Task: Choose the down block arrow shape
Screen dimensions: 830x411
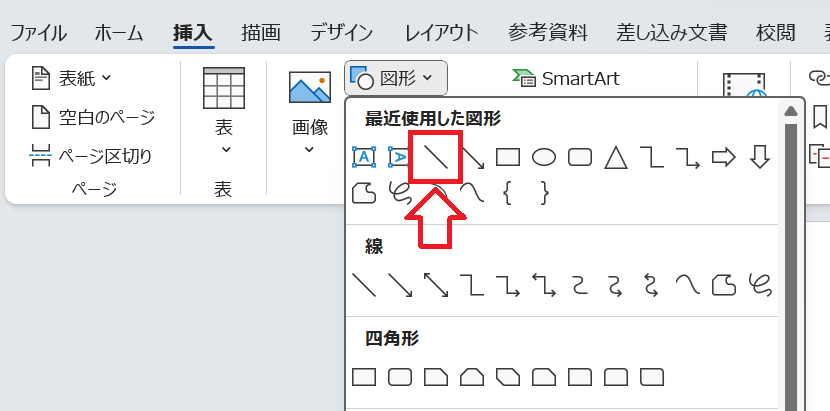Action: click(x=760, y=157)
